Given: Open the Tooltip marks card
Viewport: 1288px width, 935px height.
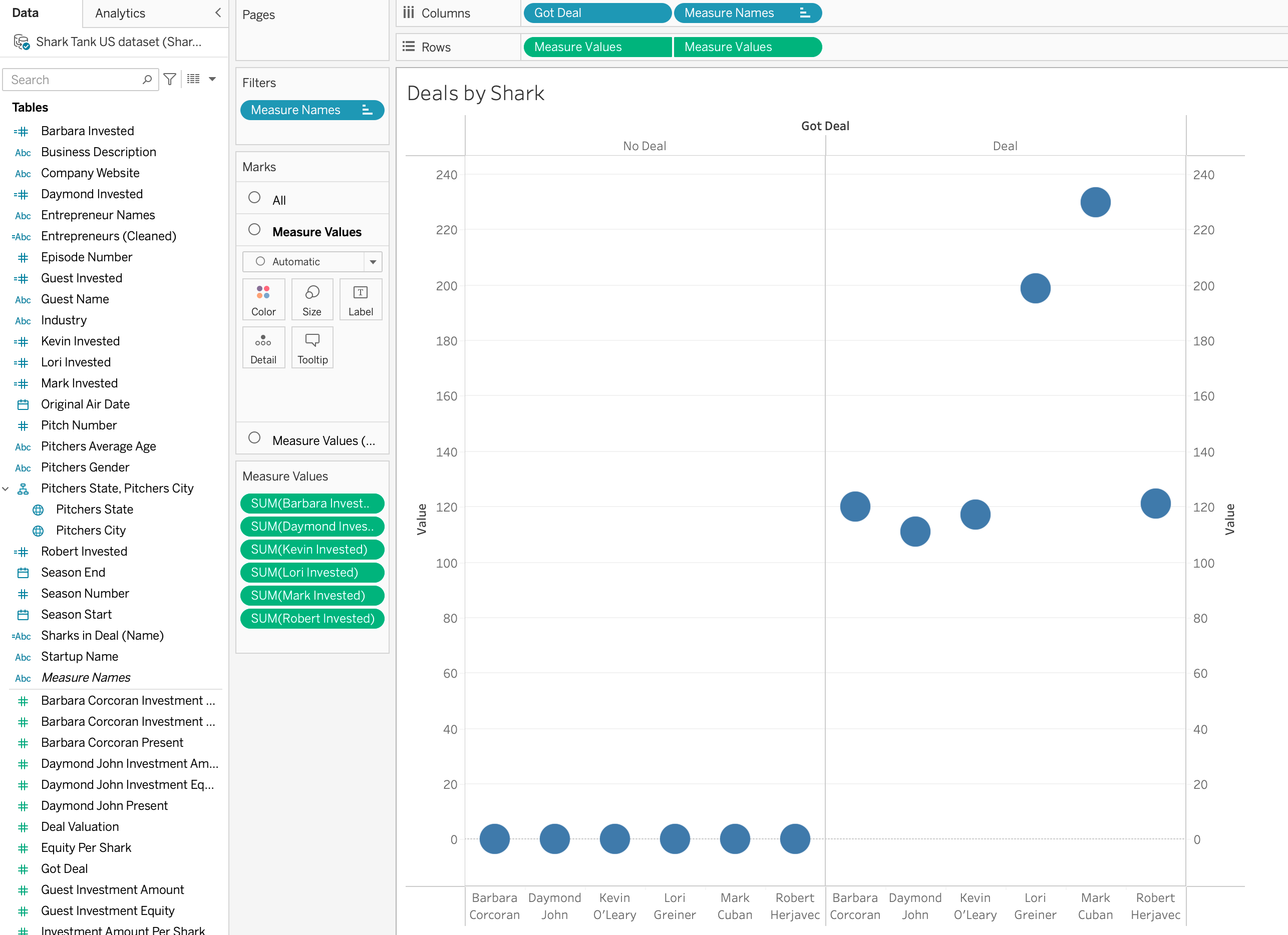Looking at the screenshot, I should (x=312, y=347).
